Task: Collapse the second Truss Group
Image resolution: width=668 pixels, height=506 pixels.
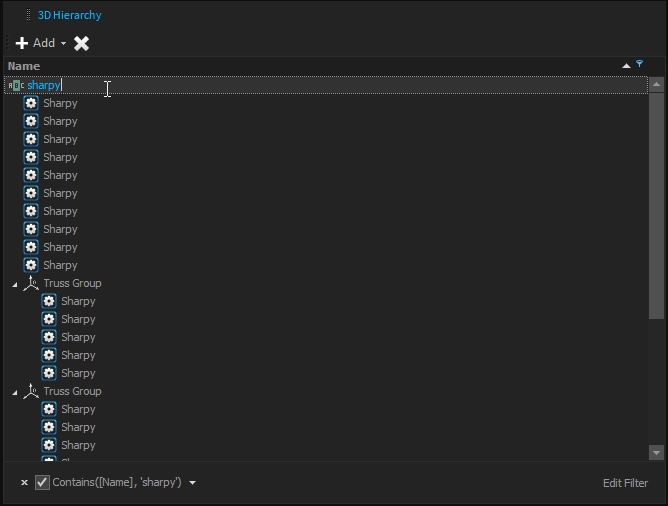Action: (15, 392)
